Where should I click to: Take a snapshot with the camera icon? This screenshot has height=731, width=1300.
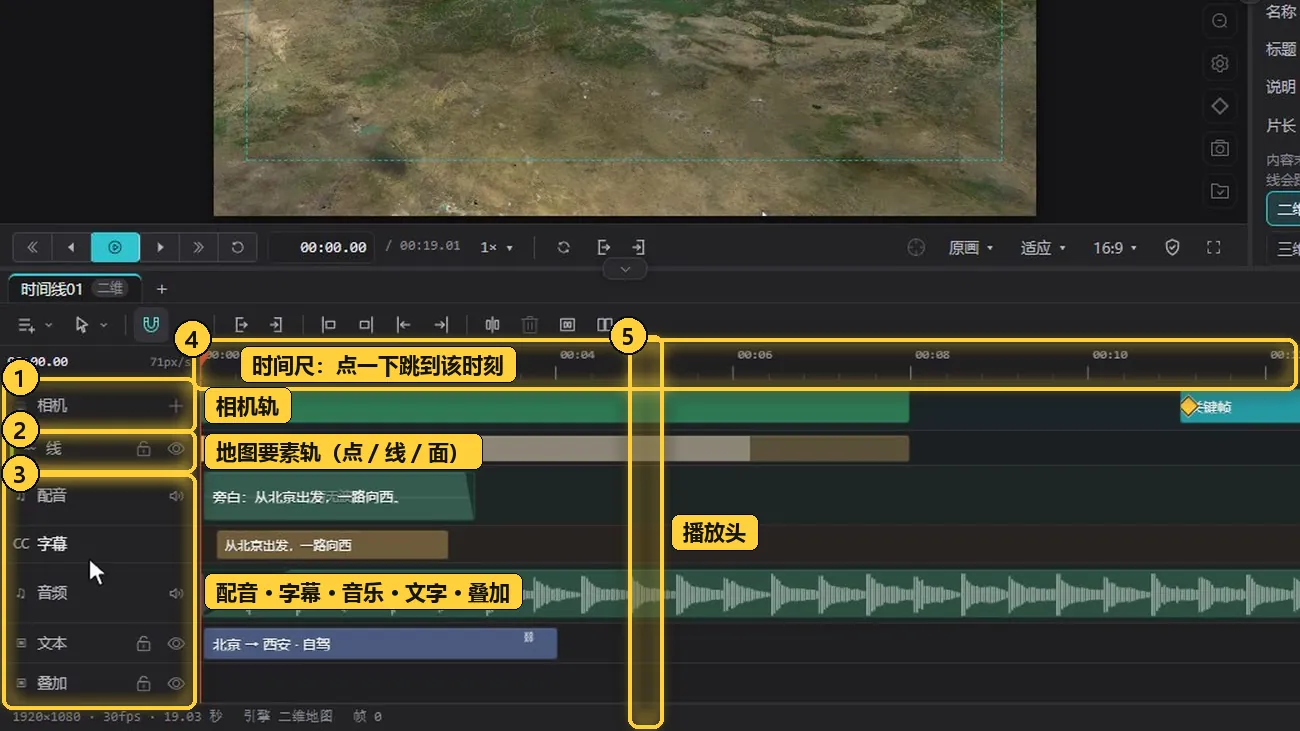pyautogui.click(x=1220, y=148)
